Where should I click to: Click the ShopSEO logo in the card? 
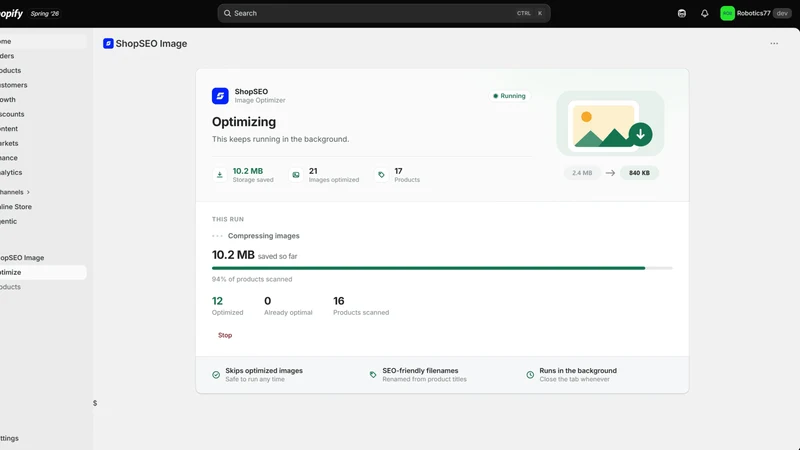click(220, 96)
